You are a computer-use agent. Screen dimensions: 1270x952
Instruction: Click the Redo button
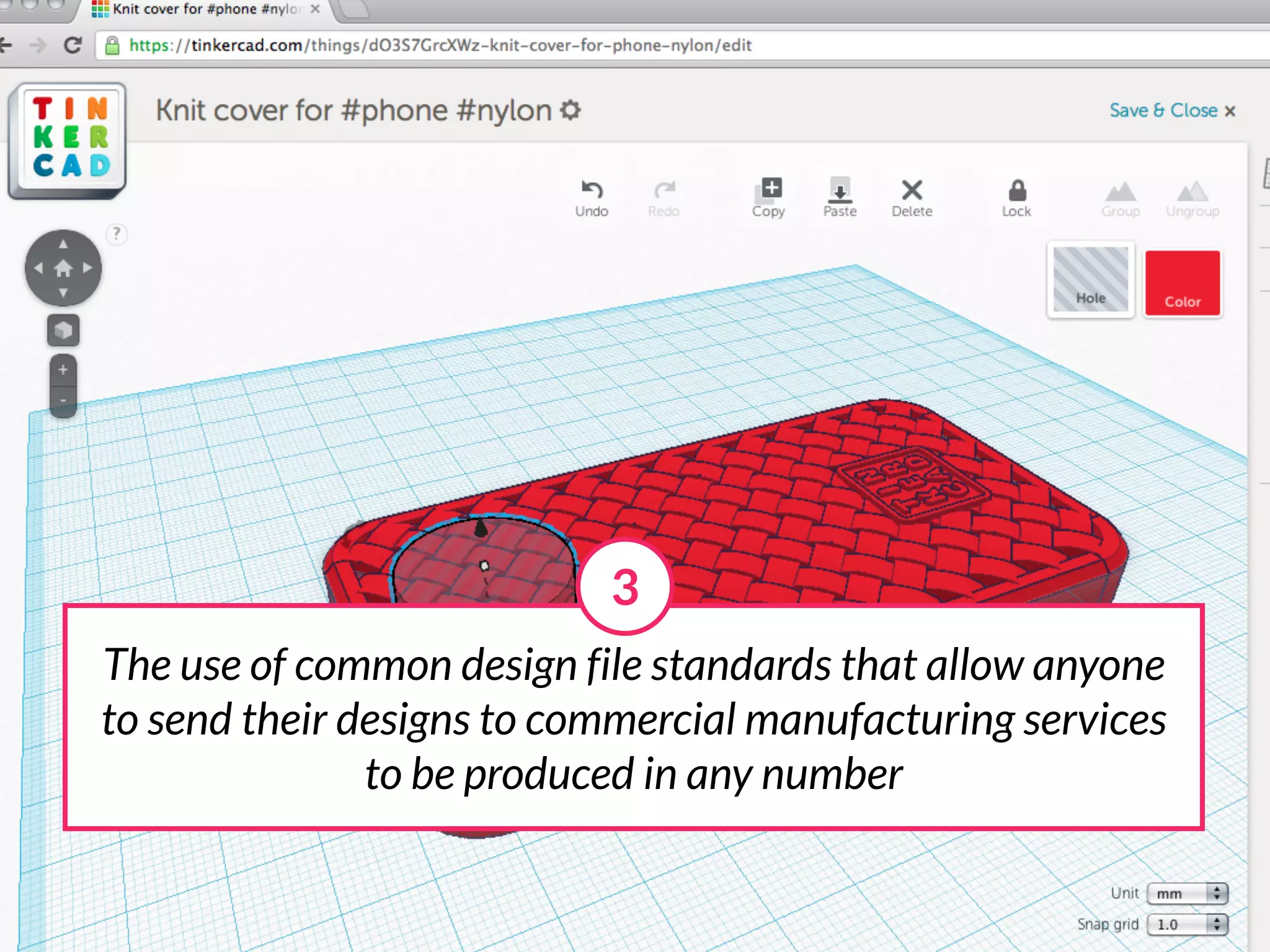pyautogui.click(x=664, y=198)
